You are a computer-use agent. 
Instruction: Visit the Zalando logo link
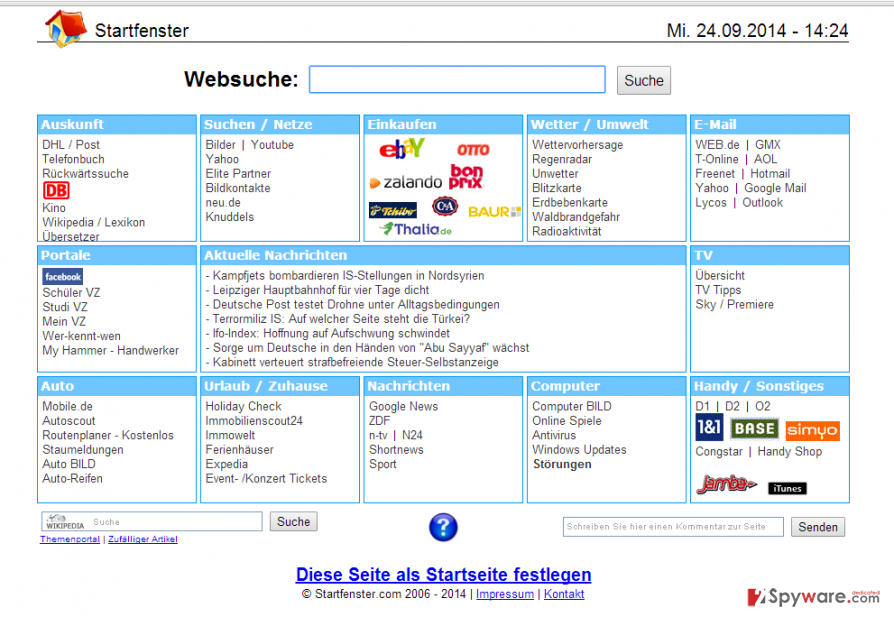click(x=405, y=182)
